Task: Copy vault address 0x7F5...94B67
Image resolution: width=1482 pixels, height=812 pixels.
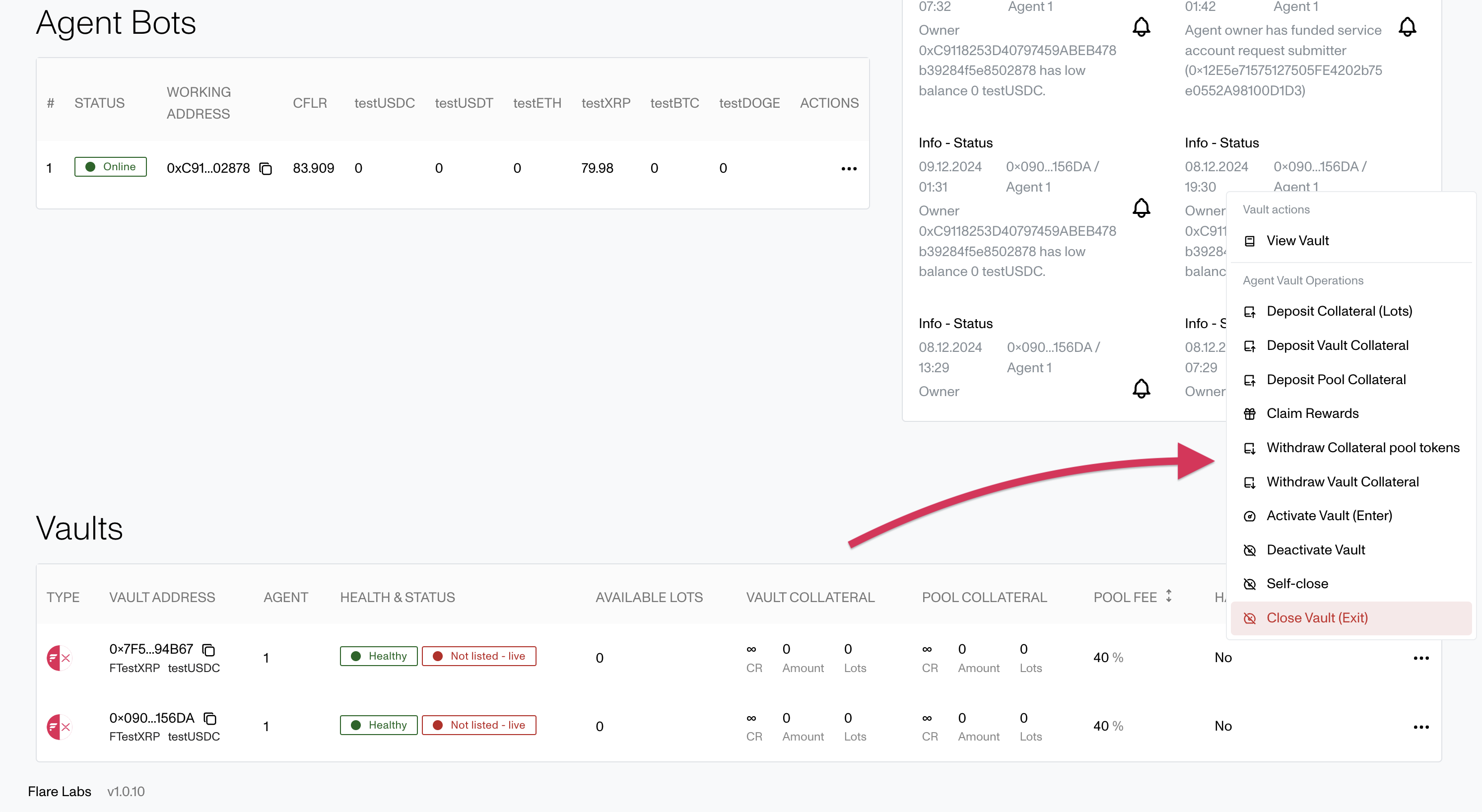Action: tap(208, 650)
